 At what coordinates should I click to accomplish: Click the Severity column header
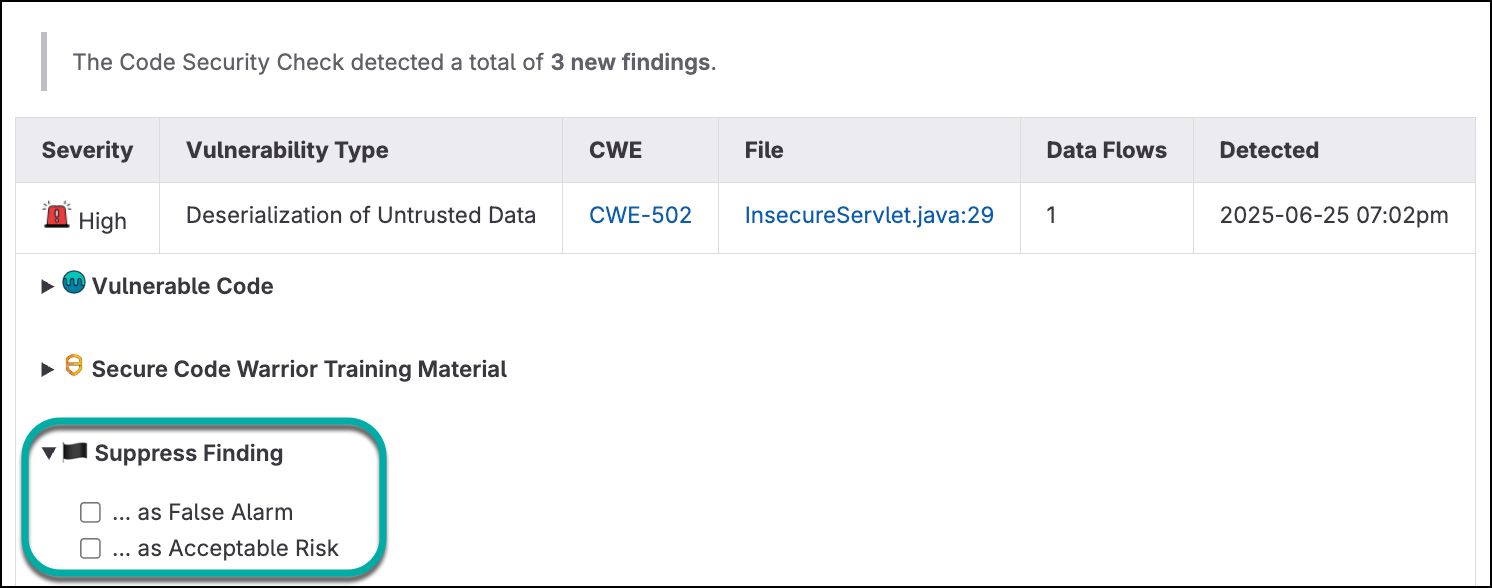point(87,151)
